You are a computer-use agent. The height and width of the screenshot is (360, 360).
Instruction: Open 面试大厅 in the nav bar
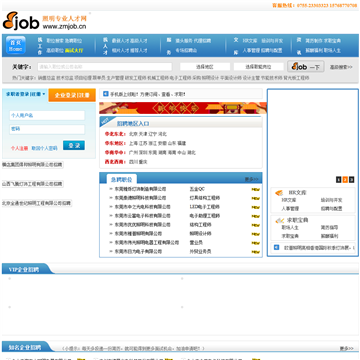coord(74,51)
